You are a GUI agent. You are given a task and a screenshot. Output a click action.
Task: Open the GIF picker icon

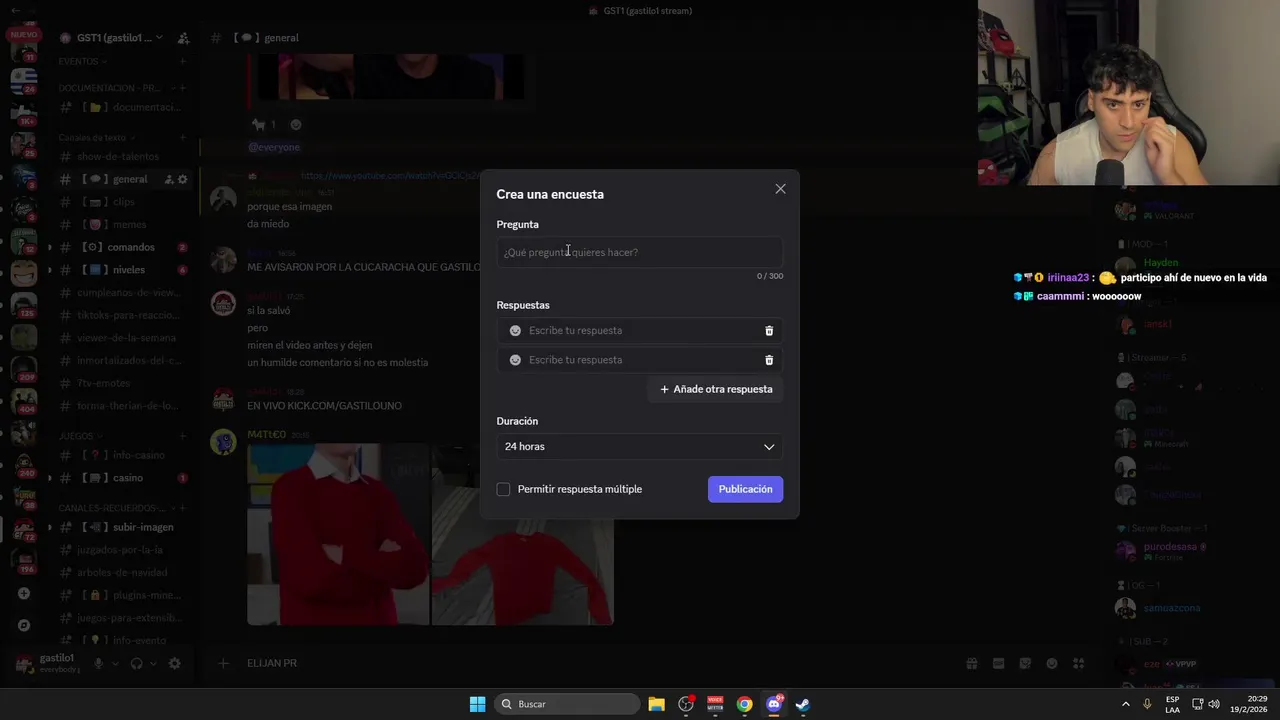[x=998, y=663]
